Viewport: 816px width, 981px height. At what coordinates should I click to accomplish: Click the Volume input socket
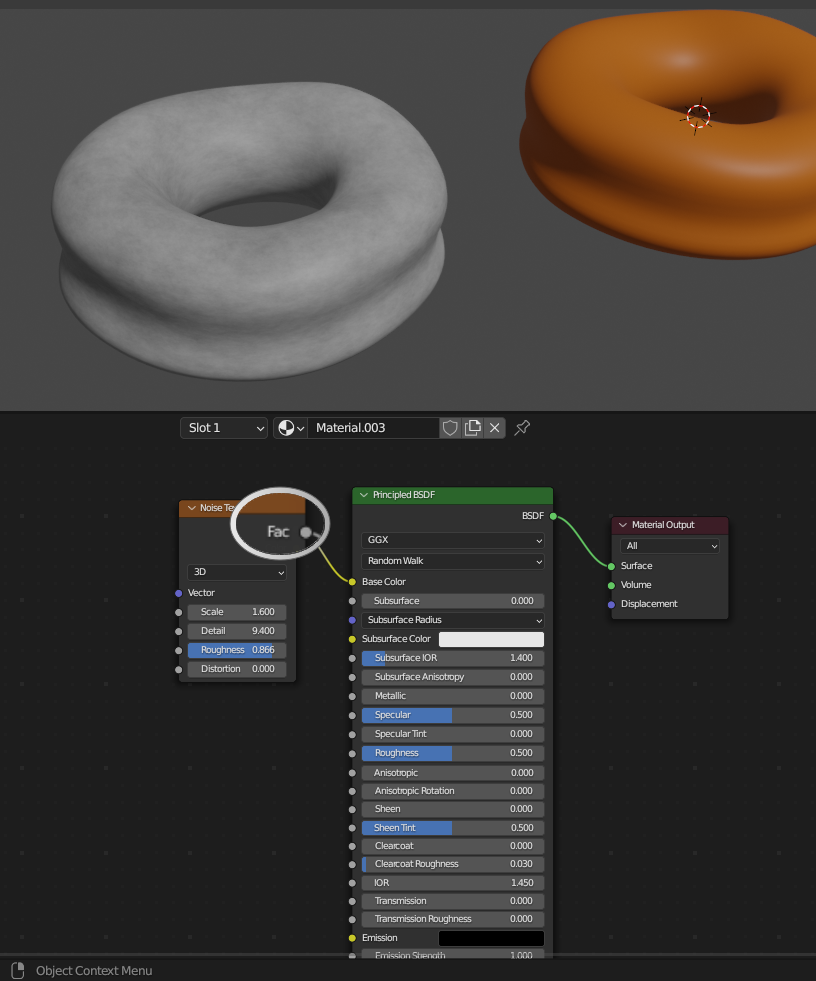tap(611, 586)
